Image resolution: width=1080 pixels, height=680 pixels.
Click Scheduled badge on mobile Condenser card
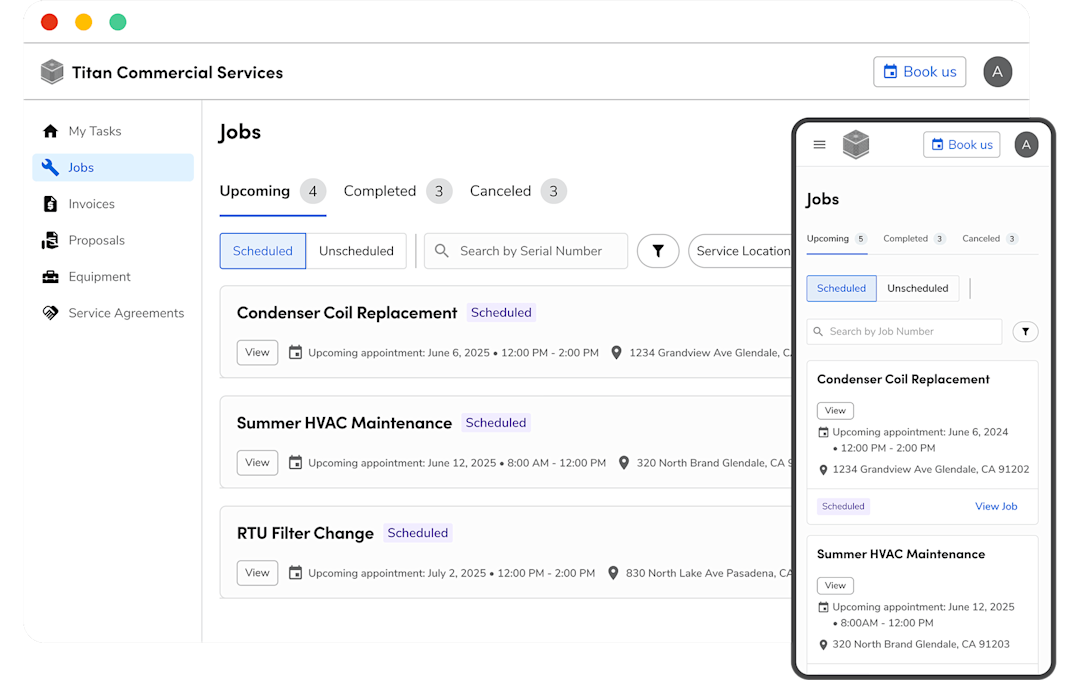click(843, 506)
